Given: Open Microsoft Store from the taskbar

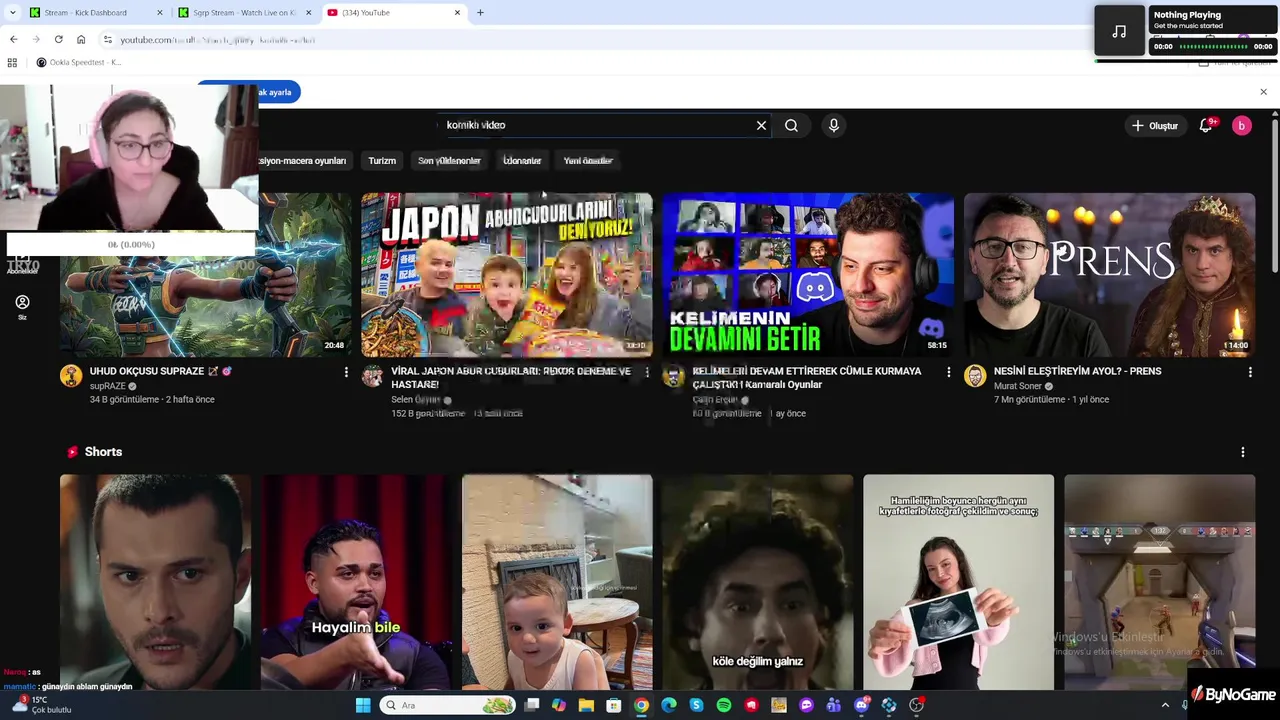Looking at the screenshot, I should click(614, 705).
